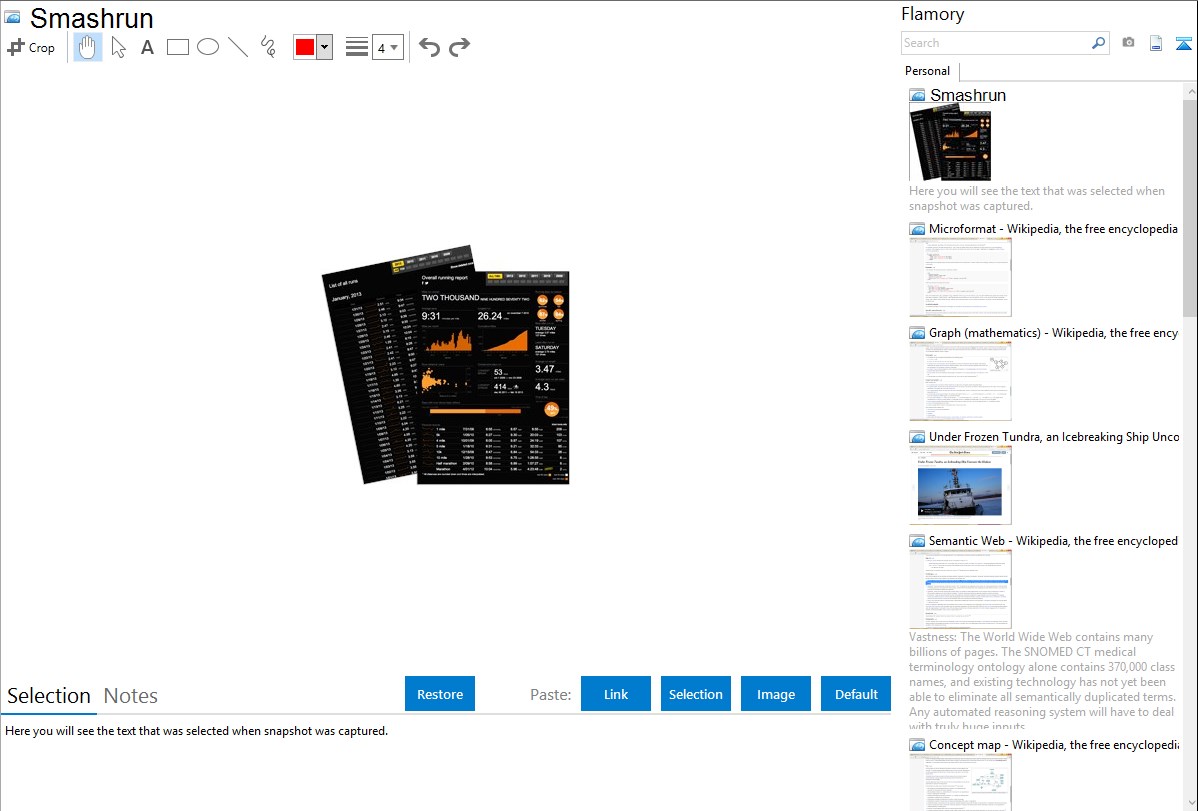Screen dimensions: 1198x811
Task: Click the line thickness icon
Action: coord(357,47)
